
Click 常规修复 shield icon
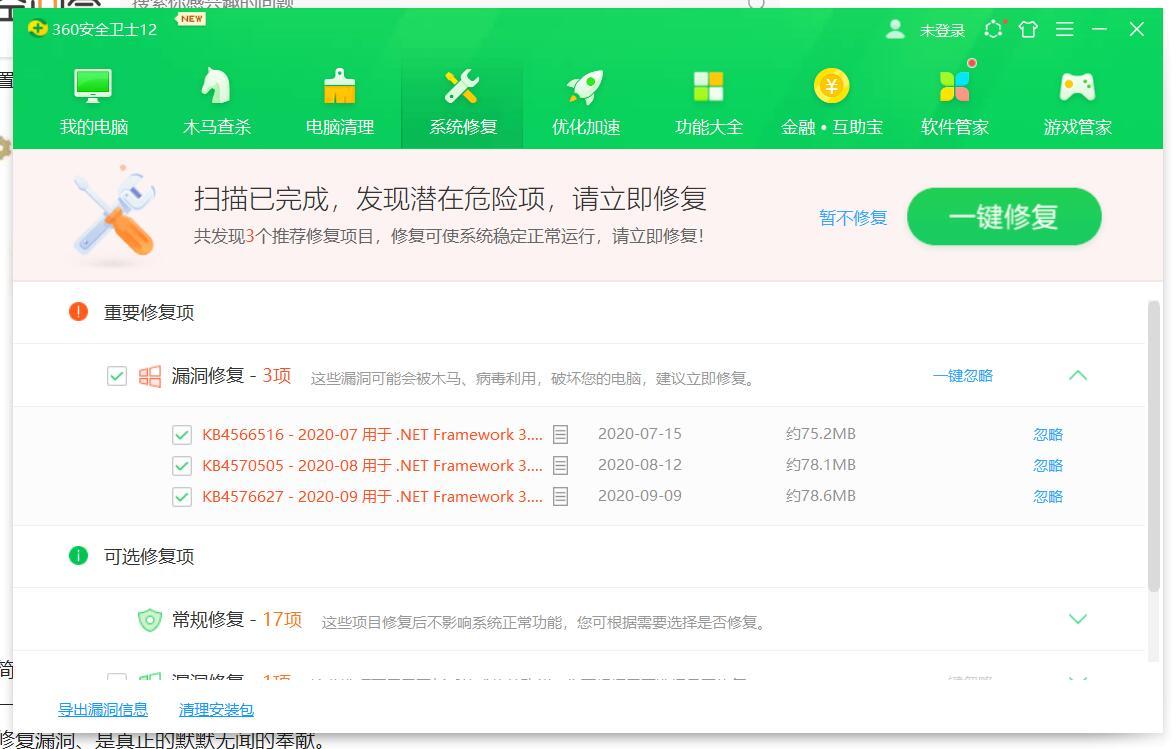(x=150, y=620)
